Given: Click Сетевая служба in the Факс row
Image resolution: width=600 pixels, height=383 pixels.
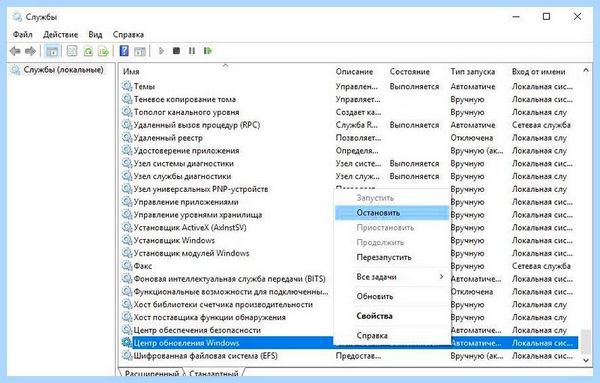Looking at the screenshot, I should point(541,266).
